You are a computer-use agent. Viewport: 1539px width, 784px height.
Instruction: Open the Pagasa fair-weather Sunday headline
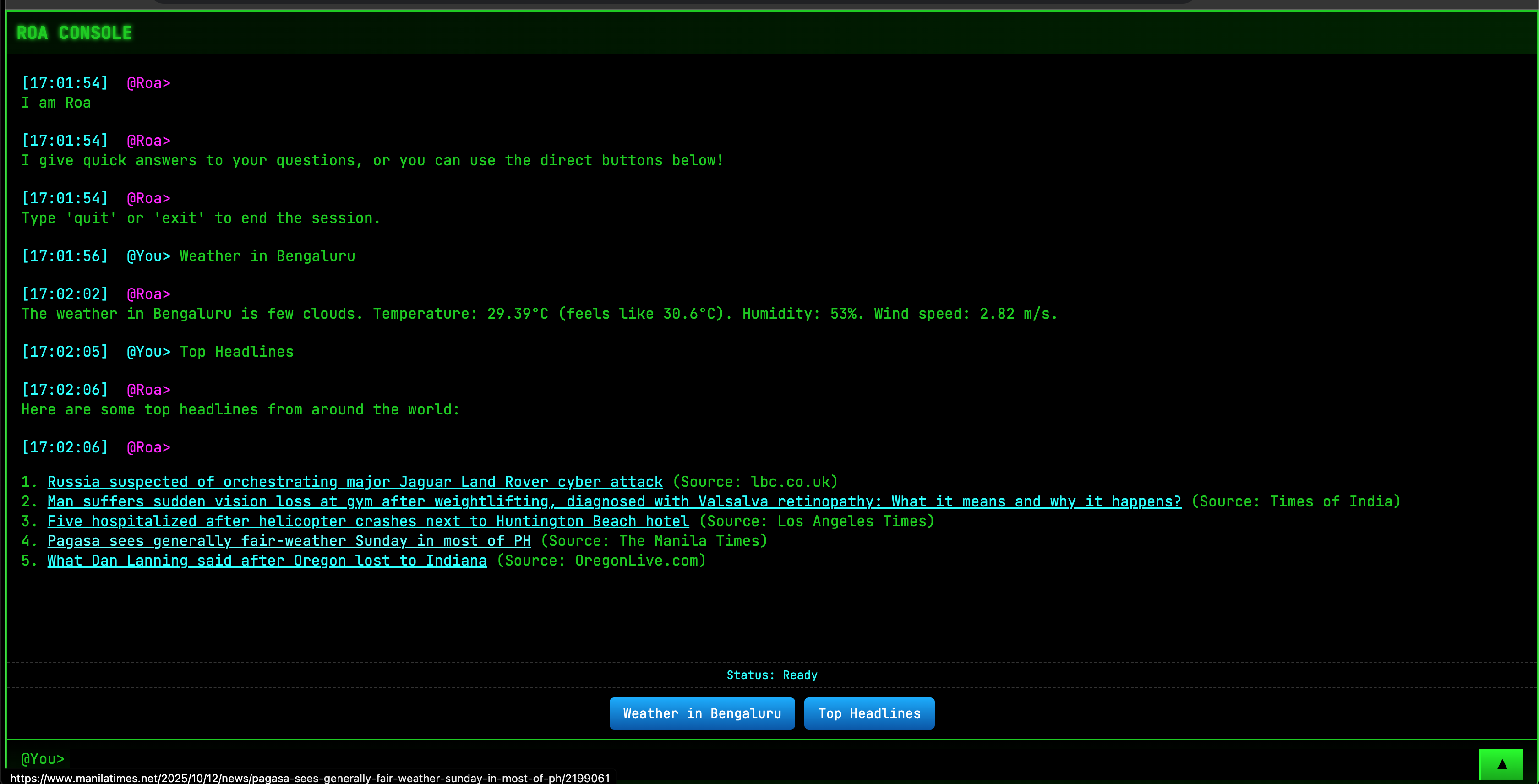pos(289,541)
